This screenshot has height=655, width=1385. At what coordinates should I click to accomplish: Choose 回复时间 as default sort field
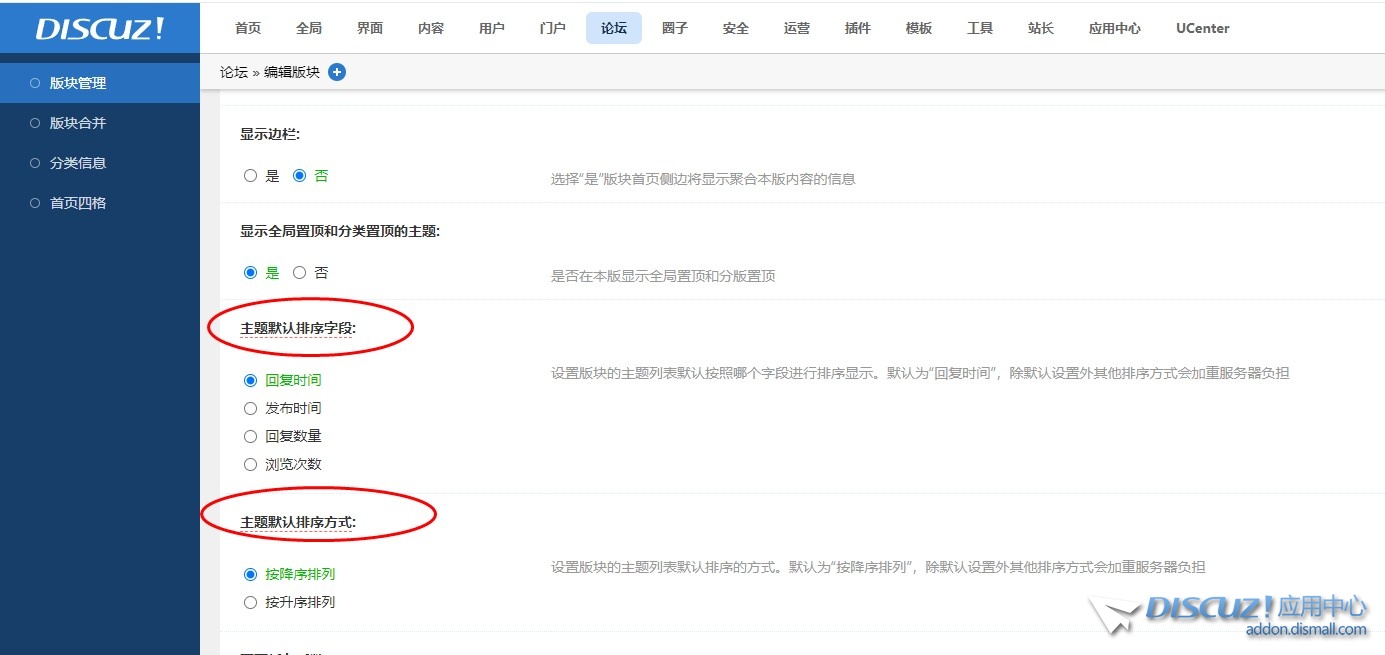[x=250, y=381]
